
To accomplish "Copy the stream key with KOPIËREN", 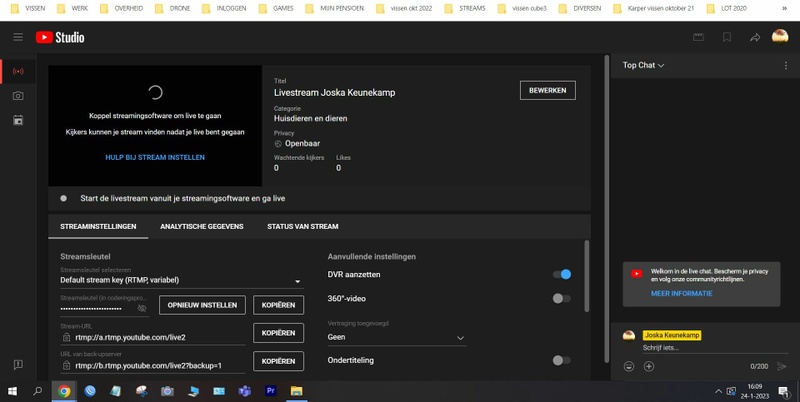I will 278,305.
